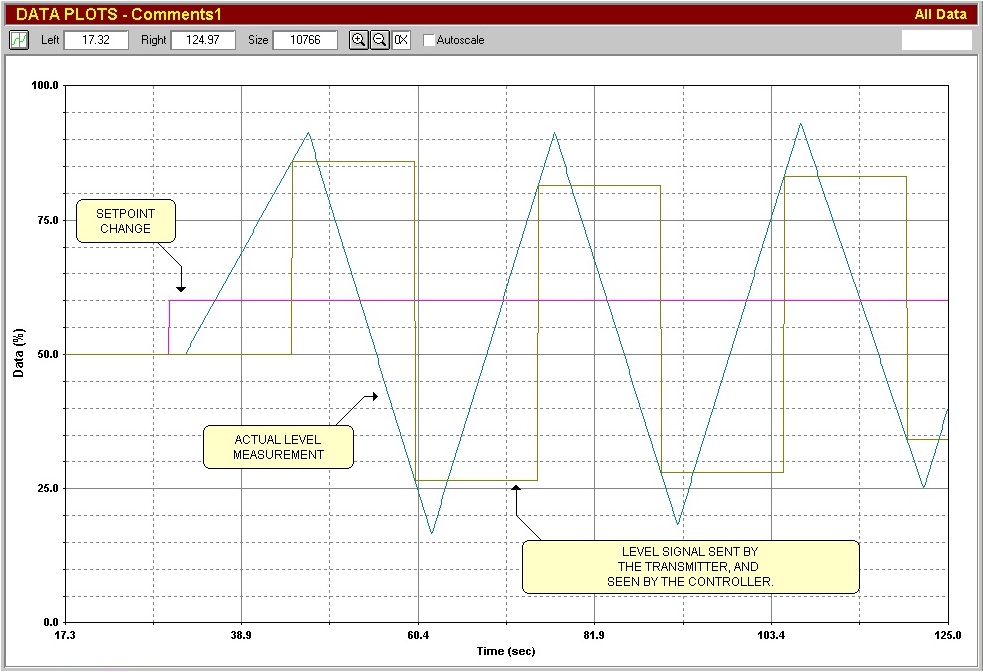
Task: Click the 125.0 tick at time axis end
Action: point(946,635)
